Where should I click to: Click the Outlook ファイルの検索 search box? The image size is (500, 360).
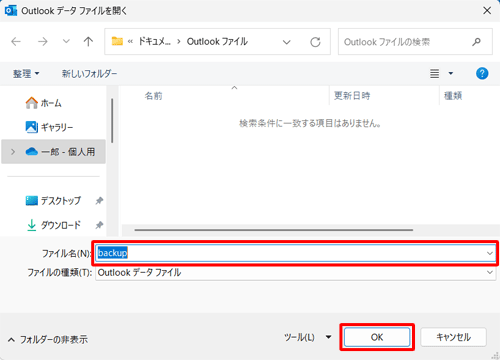click(415, 42)
